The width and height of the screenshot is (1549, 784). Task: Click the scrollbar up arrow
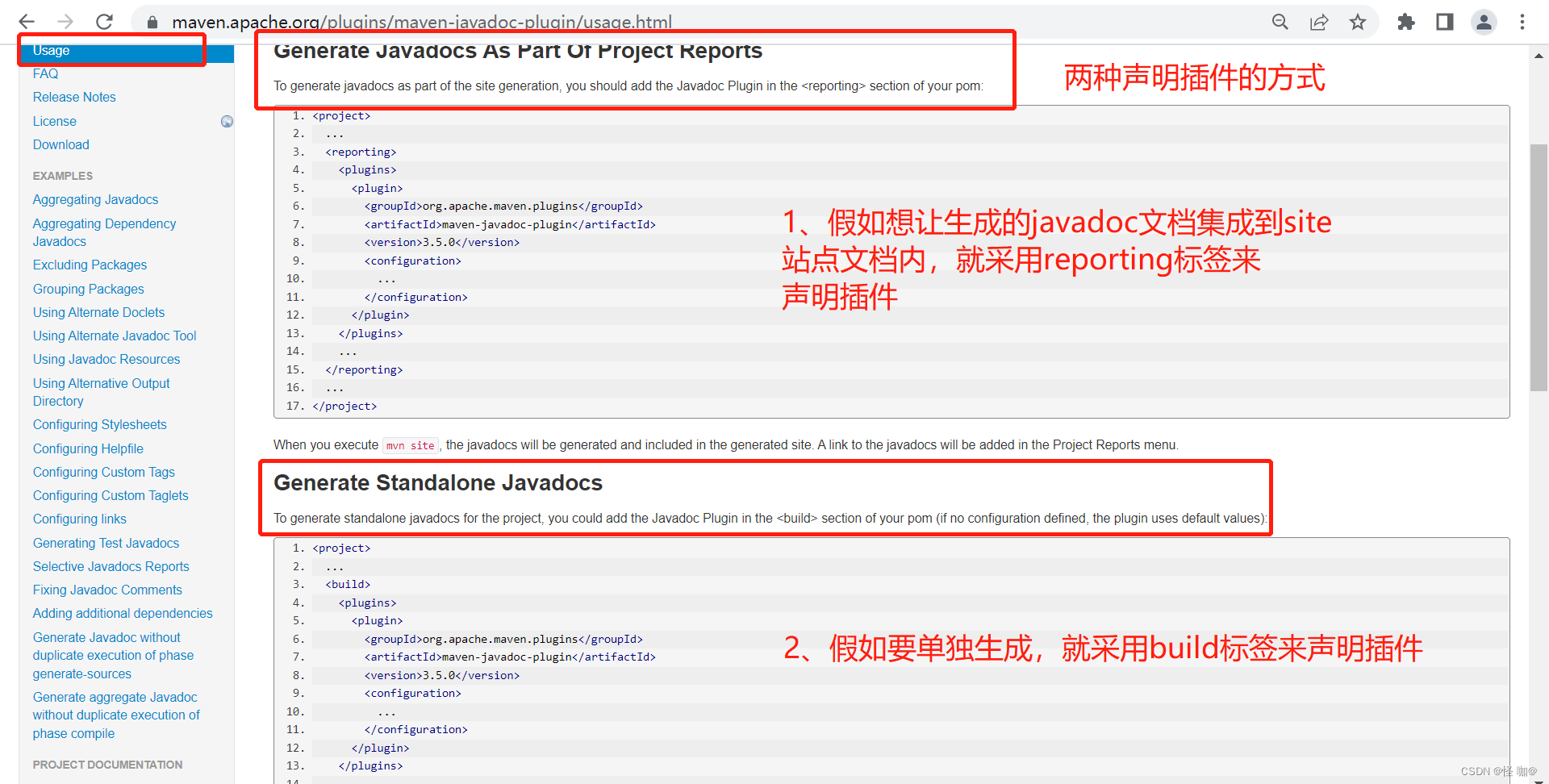1539,56
